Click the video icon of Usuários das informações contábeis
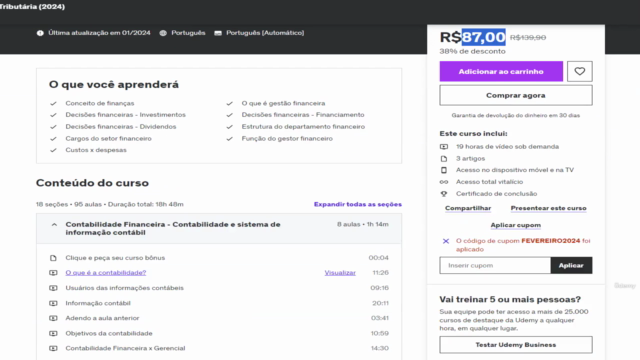The height and width of the screenshot is (360, 640). coord(53,288)
